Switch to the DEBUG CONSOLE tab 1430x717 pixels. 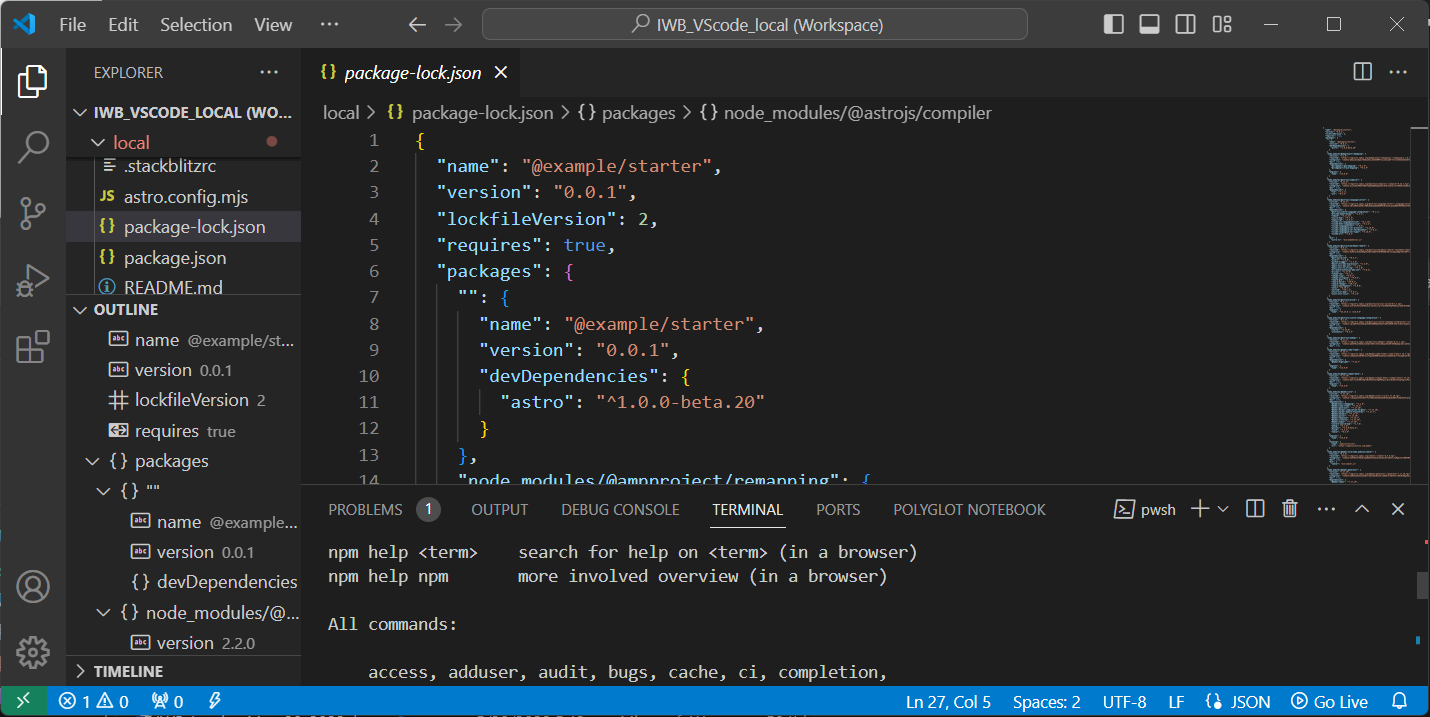pos(620,509)
